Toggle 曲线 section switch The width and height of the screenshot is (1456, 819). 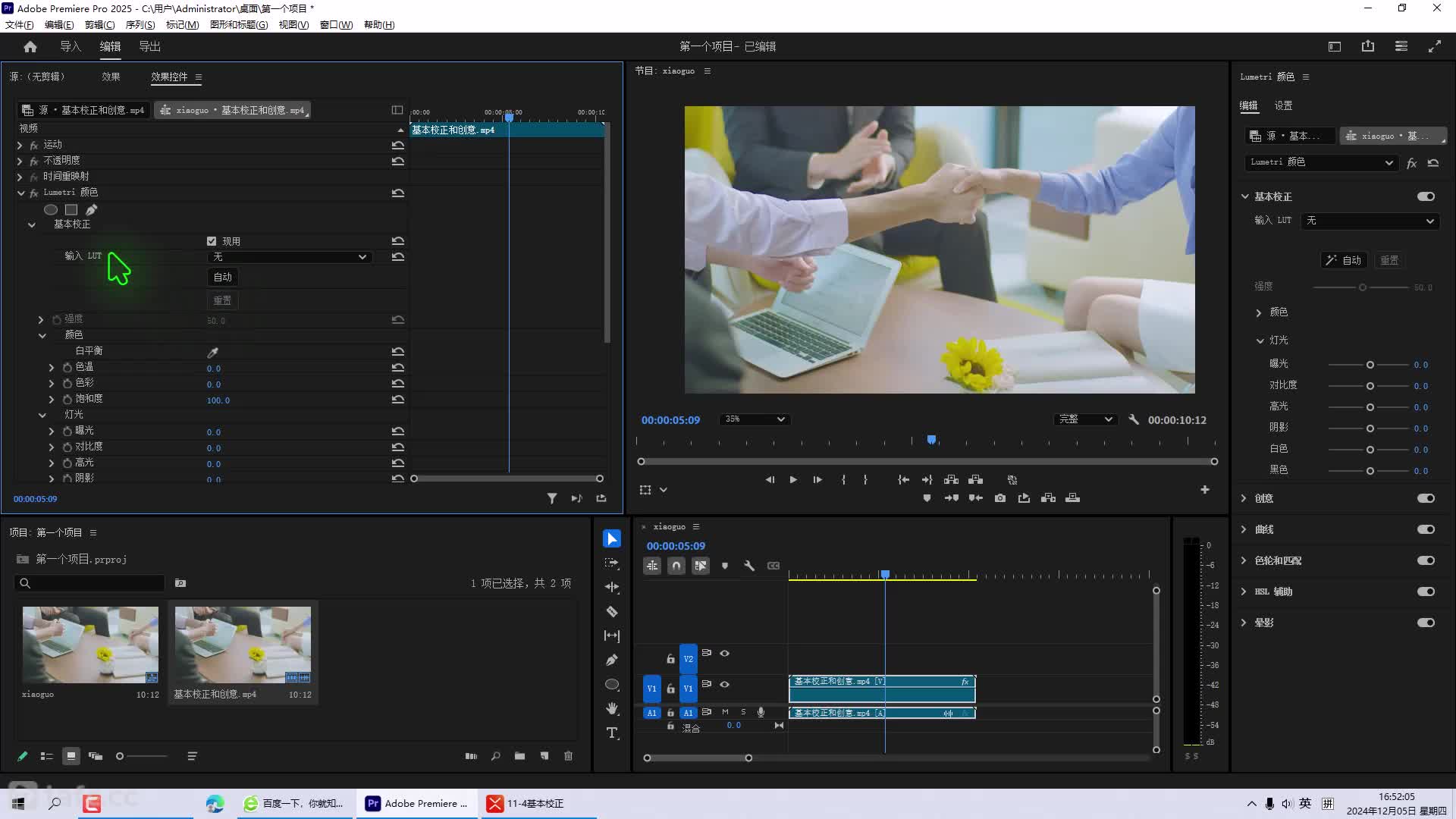click(1426, 529)
